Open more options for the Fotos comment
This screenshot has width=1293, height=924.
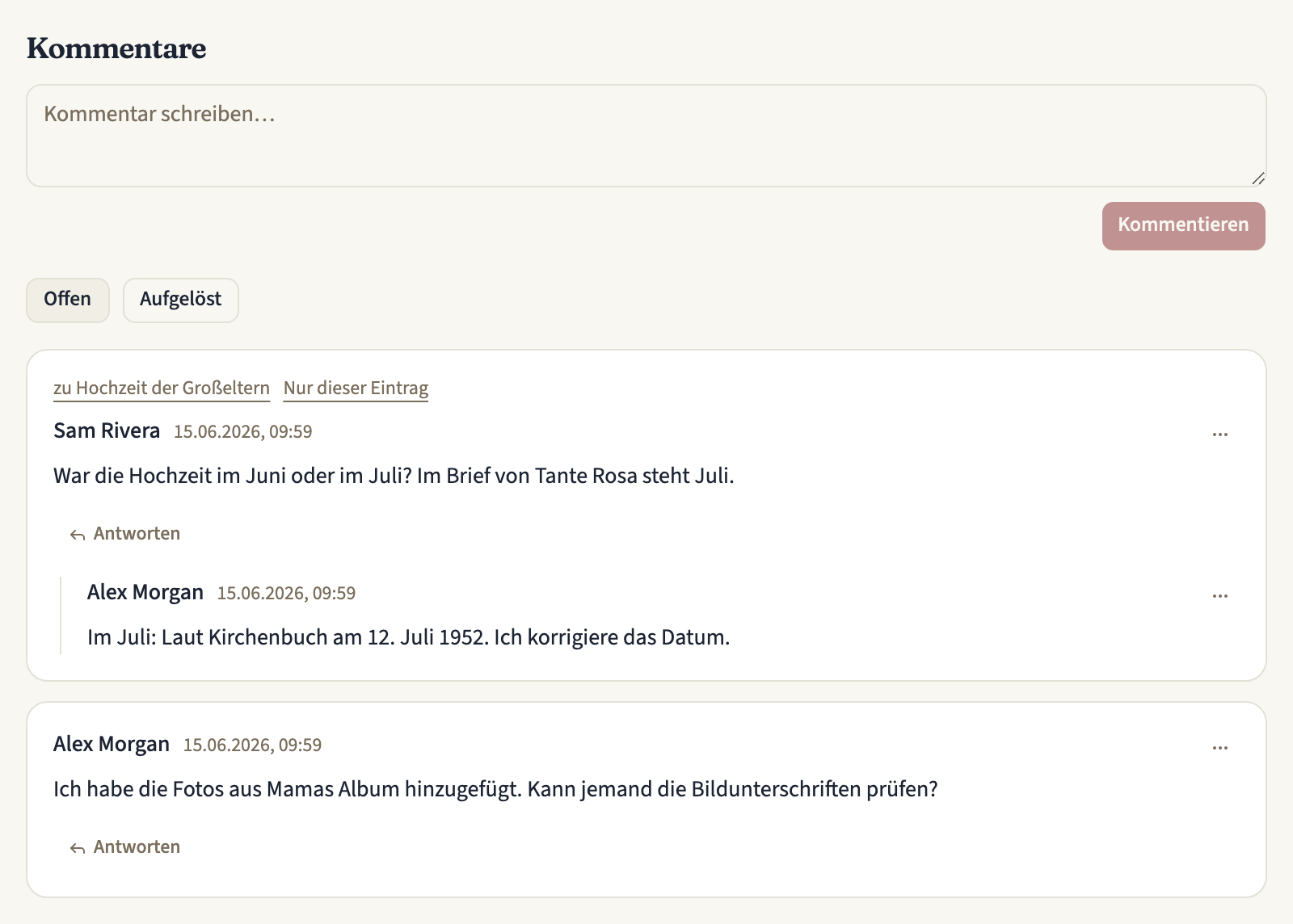click(x=1219, y=747)
